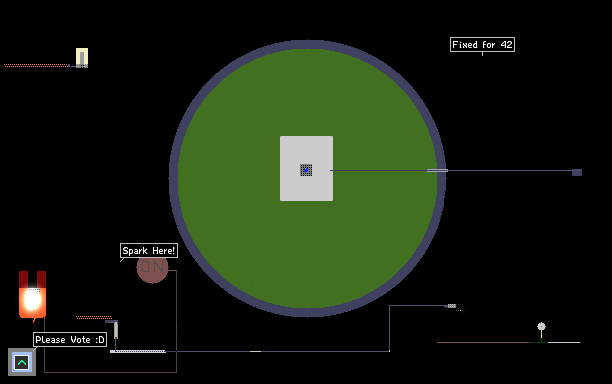Click the white segment crossing the purple ring

pos(437,171)
